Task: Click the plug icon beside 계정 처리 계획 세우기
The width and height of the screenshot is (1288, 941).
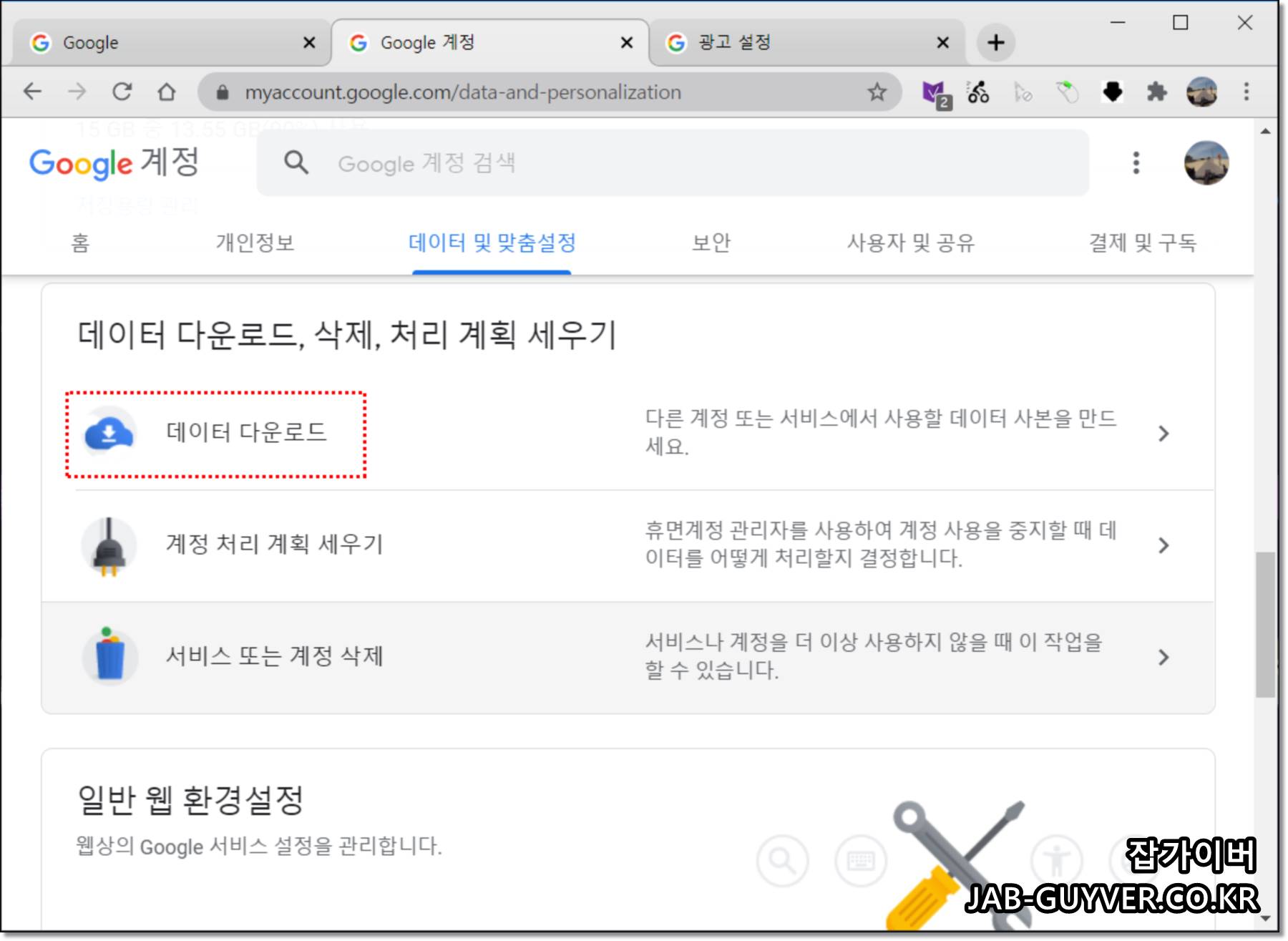Action: [x=109, y=545]
